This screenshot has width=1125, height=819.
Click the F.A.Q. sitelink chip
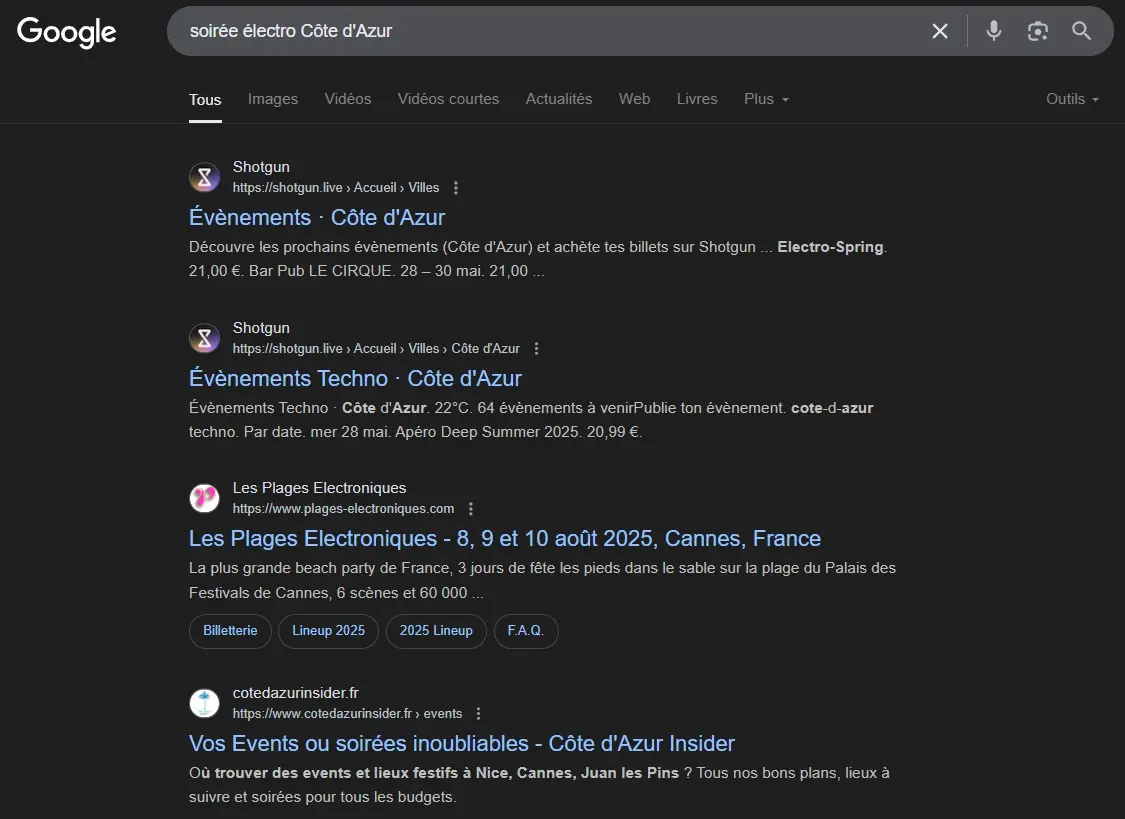(x=526, y=631)
